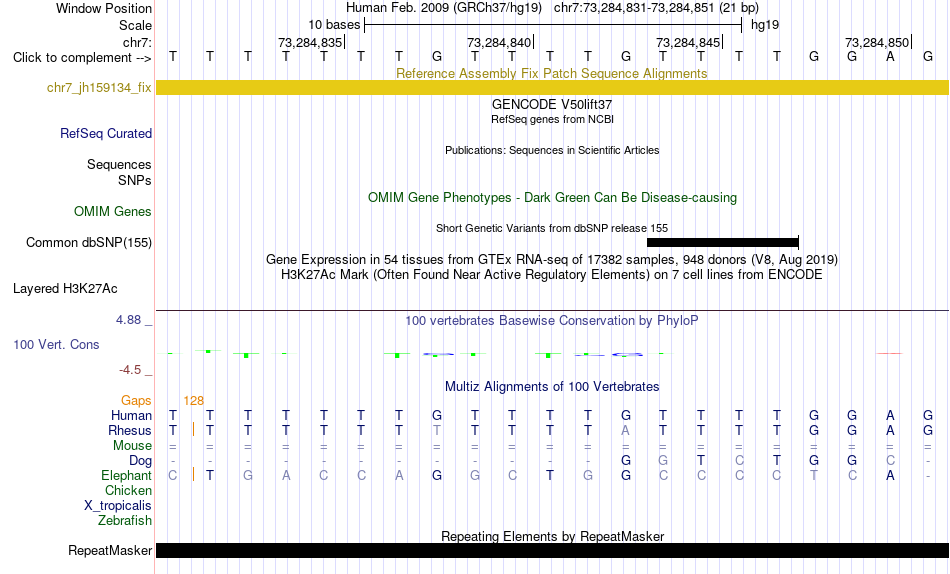
Task: Click 'Repeating Elements by RepeatMasker' title
Action: pyautogui.click(x=553, y=536)
